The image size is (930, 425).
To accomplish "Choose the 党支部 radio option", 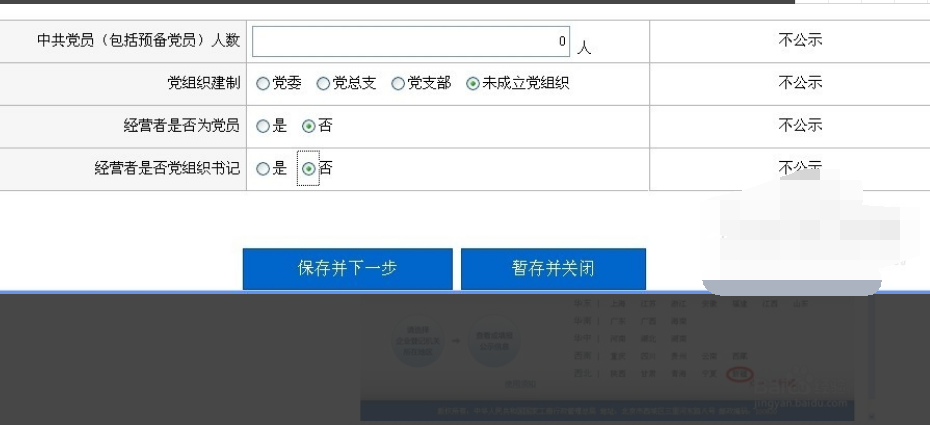I will [x=397, y=84].
